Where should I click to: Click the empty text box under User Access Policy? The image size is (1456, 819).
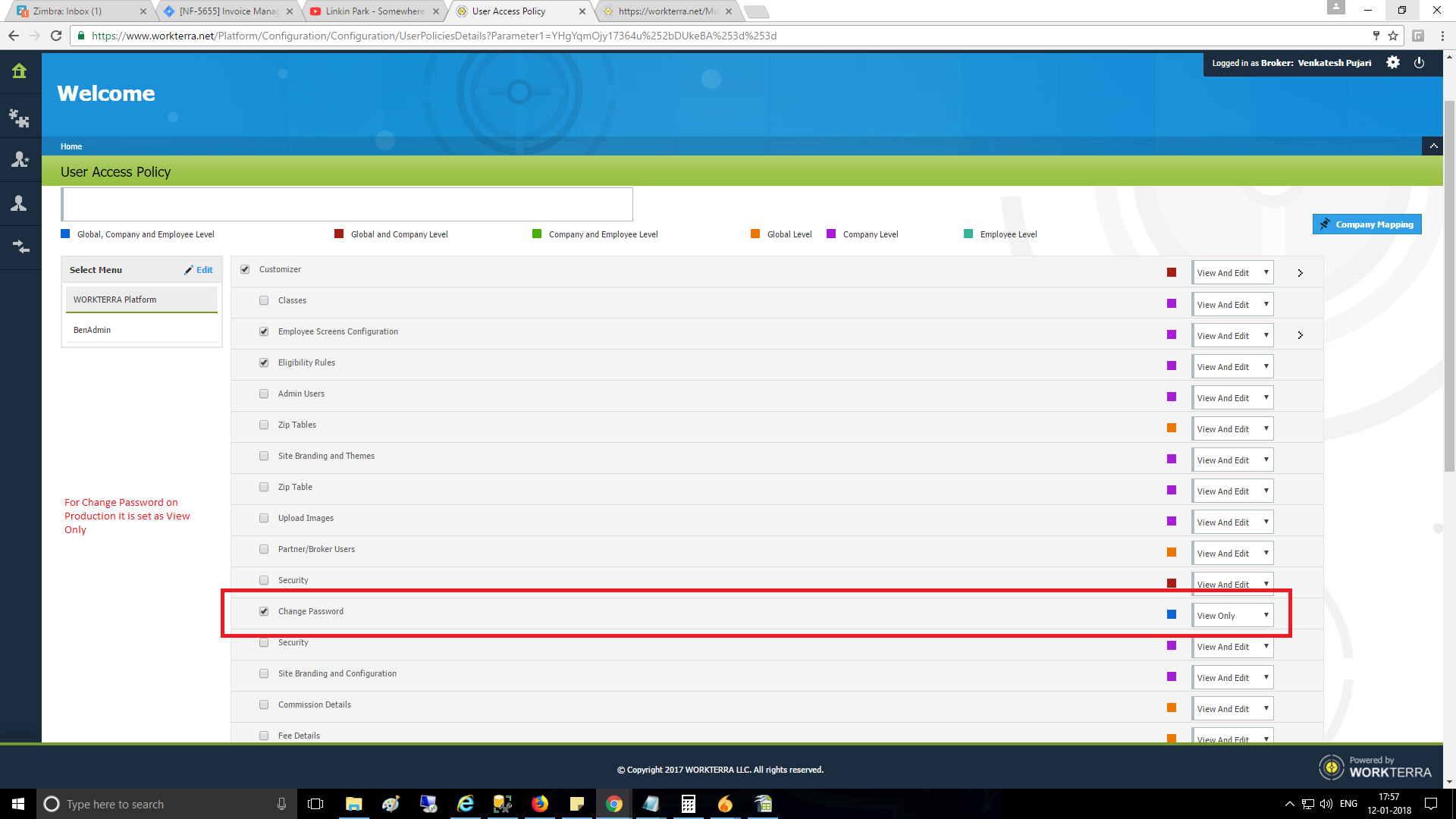(x=347, y=205)
